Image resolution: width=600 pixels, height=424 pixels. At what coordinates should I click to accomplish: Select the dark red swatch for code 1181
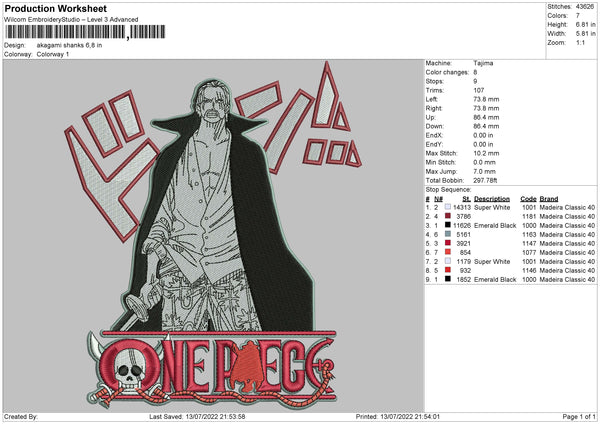[447, 216]
